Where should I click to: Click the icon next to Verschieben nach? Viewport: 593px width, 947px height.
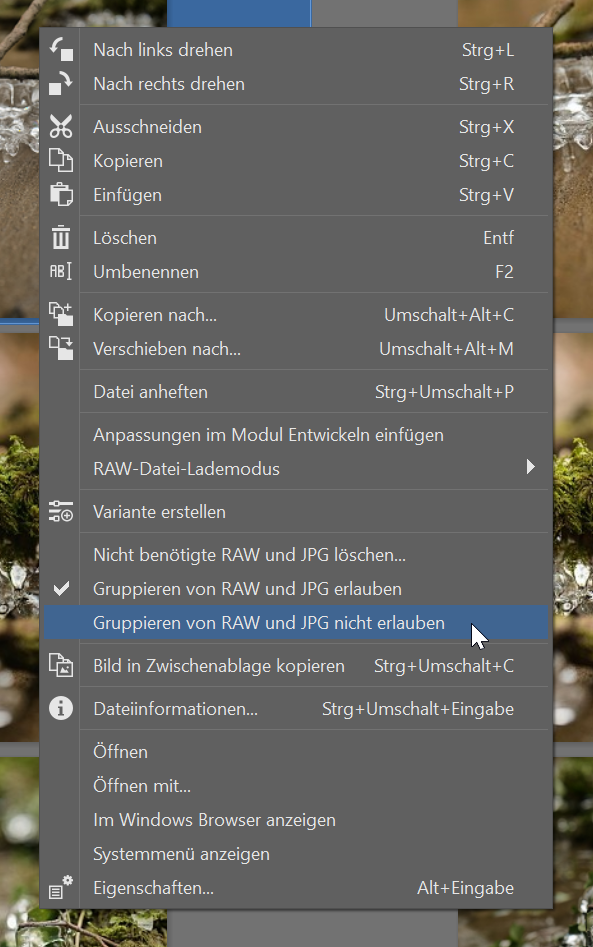60,348
